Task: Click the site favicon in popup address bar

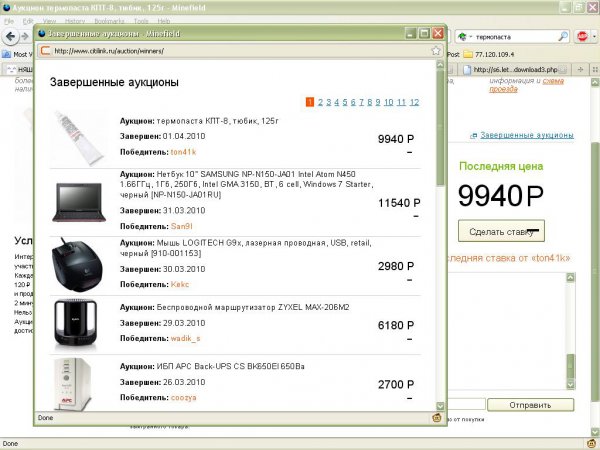Action: [x=46, y=51]
